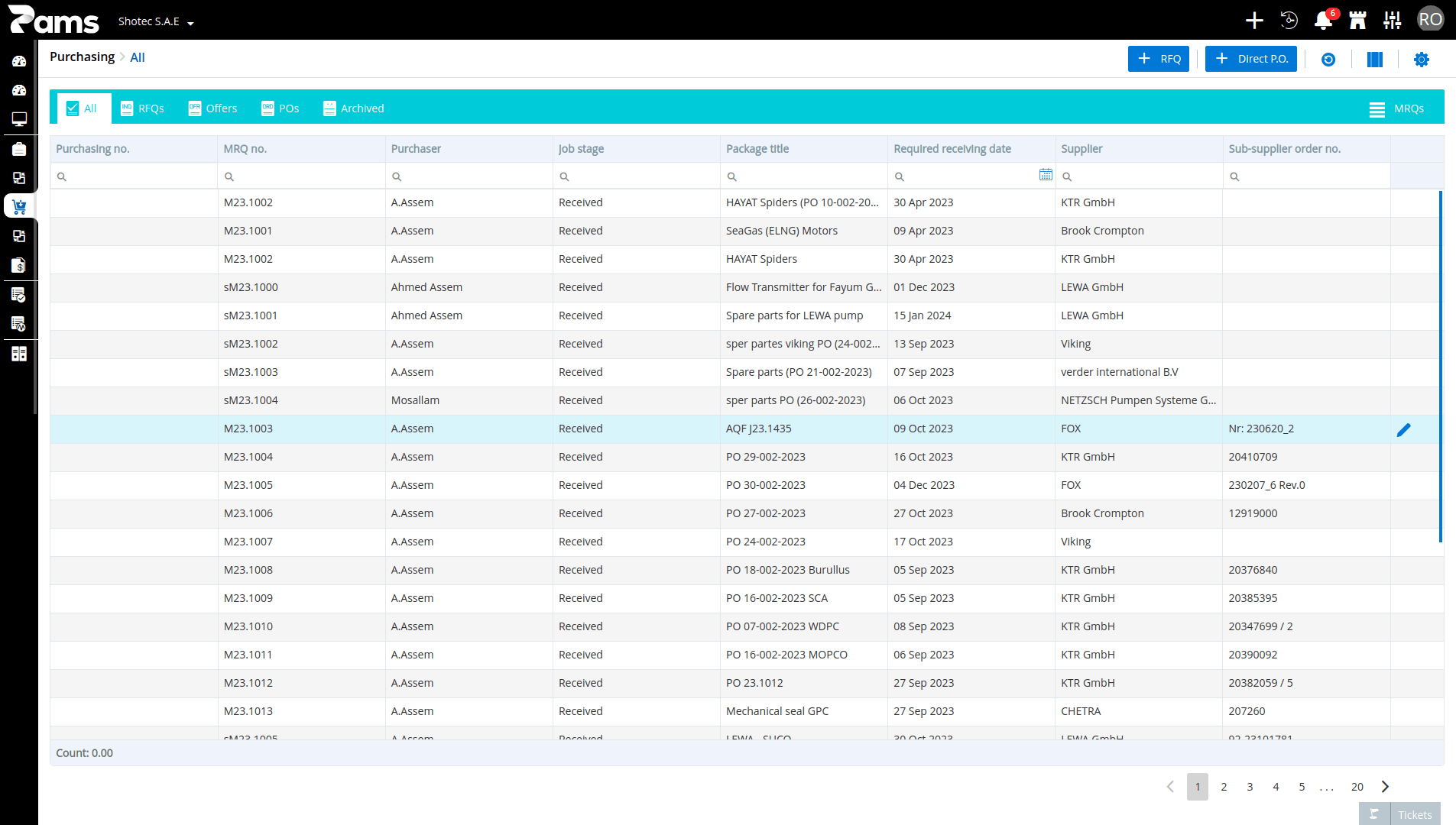The image size is (1456, 825).
Task: Open page 20 in the pagination
Action: coord(1357,787)
